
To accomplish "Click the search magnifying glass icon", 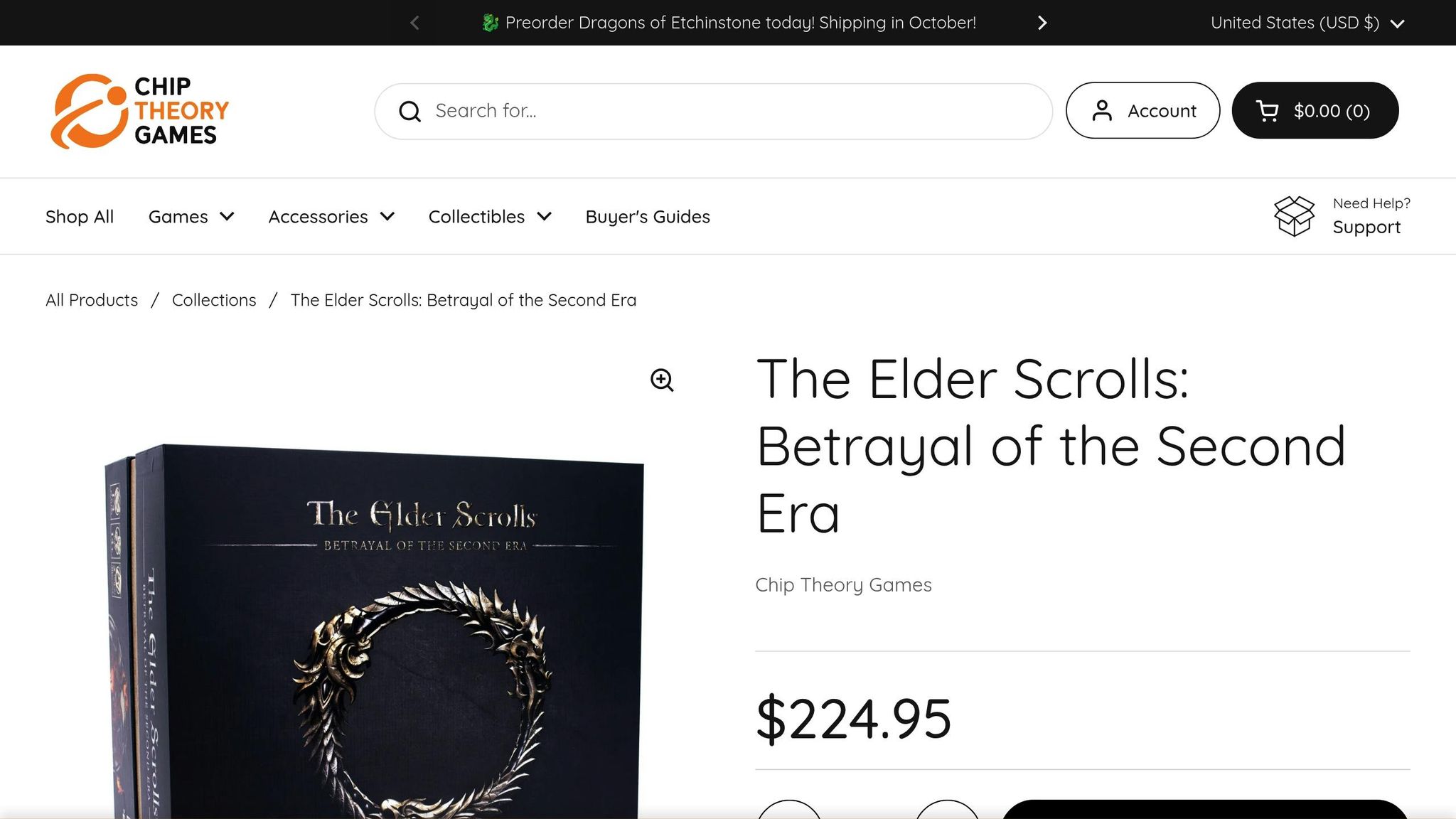I will (409, 111).
